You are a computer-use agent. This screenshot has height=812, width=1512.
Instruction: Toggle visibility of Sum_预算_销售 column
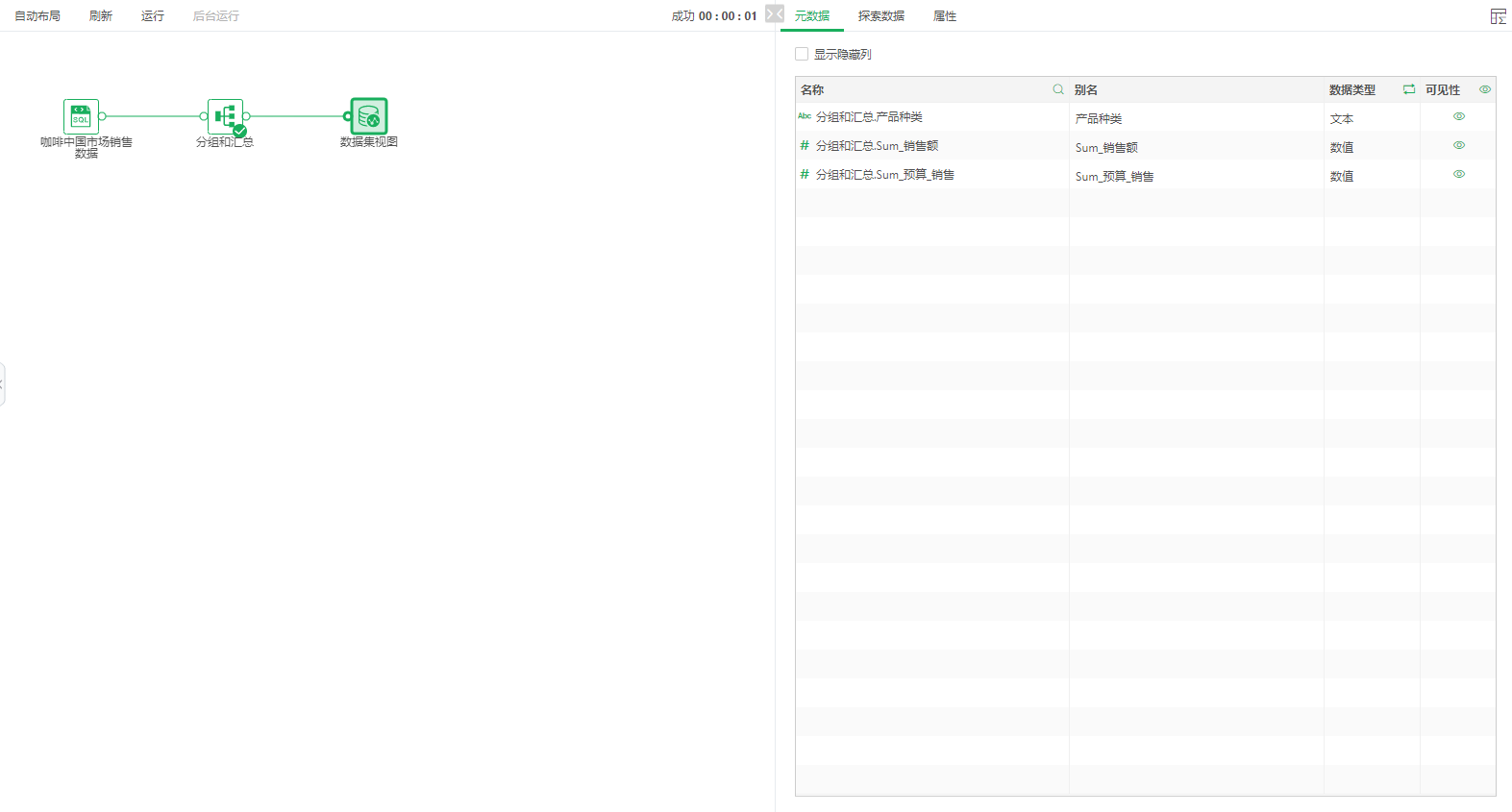pyautogui.click(x=1459, y=174)
